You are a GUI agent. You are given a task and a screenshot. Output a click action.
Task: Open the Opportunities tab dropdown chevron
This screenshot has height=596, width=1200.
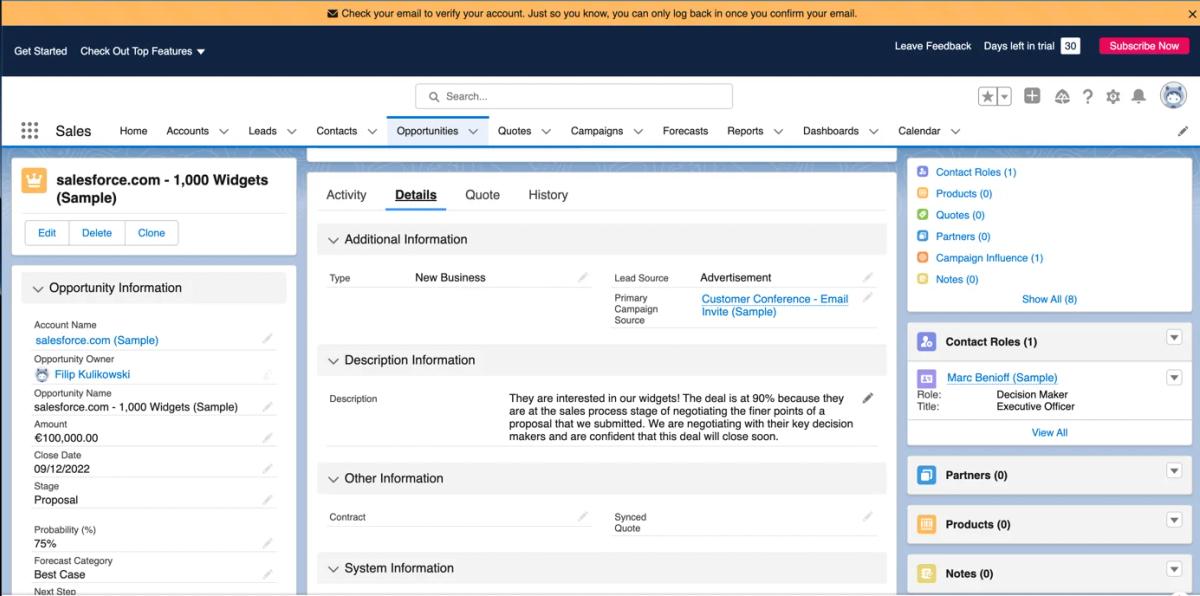(473, 131)
